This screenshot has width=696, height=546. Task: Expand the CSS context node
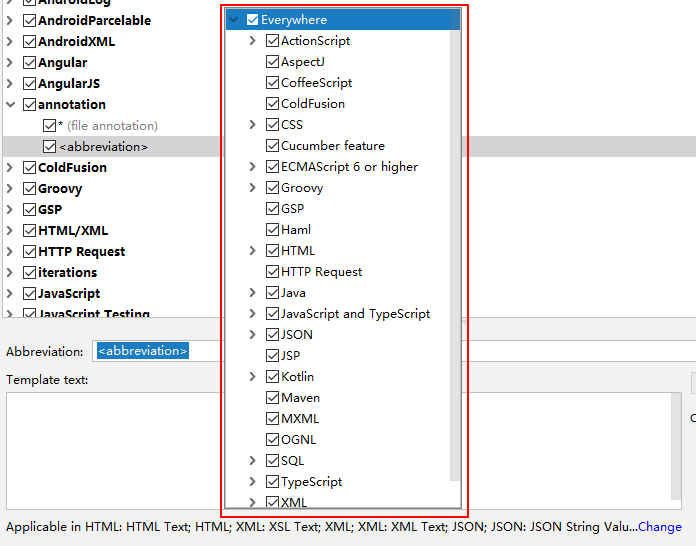click(x=253, y=124)
